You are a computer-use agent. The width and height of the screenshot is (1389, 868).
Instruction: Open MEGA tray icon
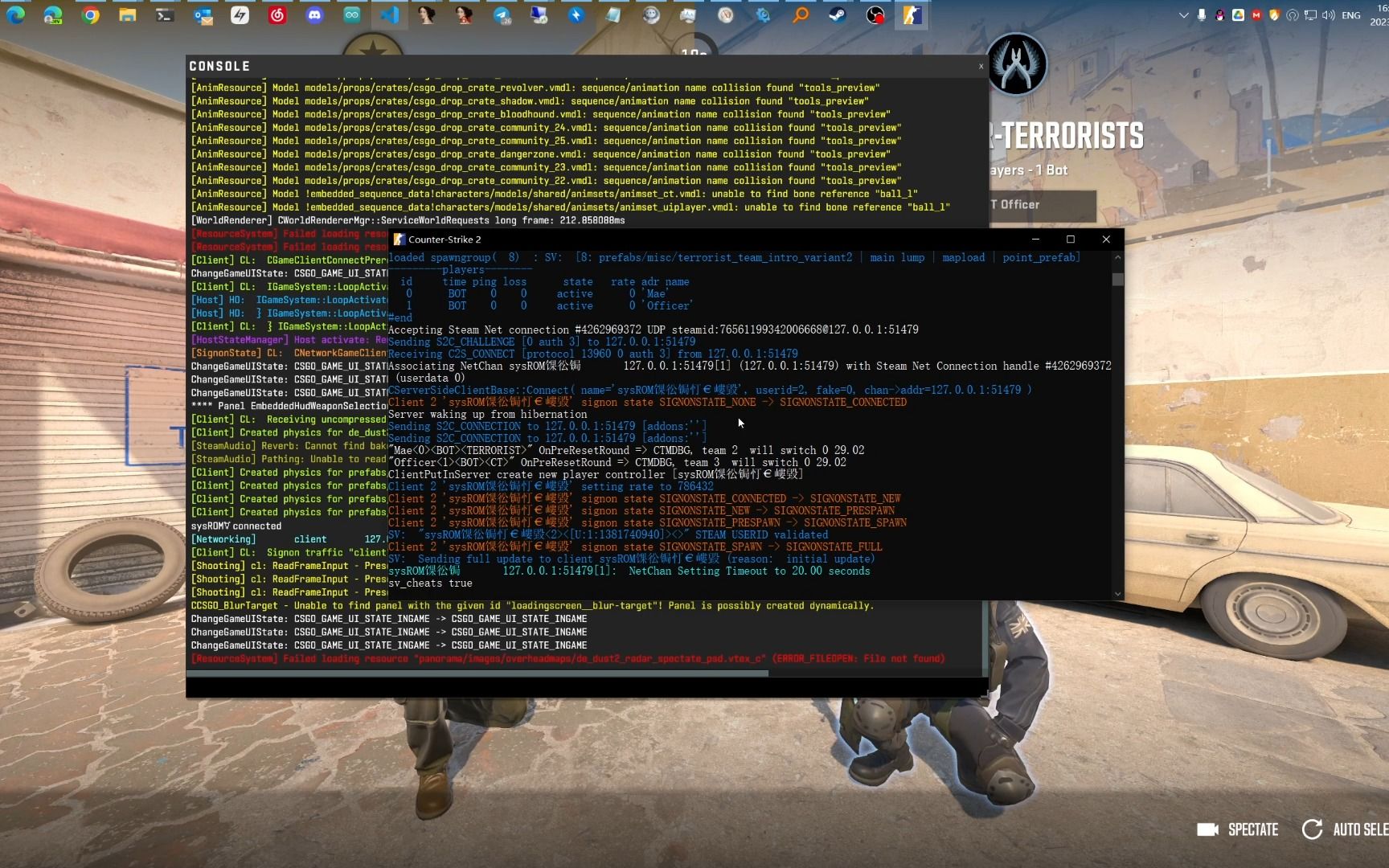coord(1256,14)
